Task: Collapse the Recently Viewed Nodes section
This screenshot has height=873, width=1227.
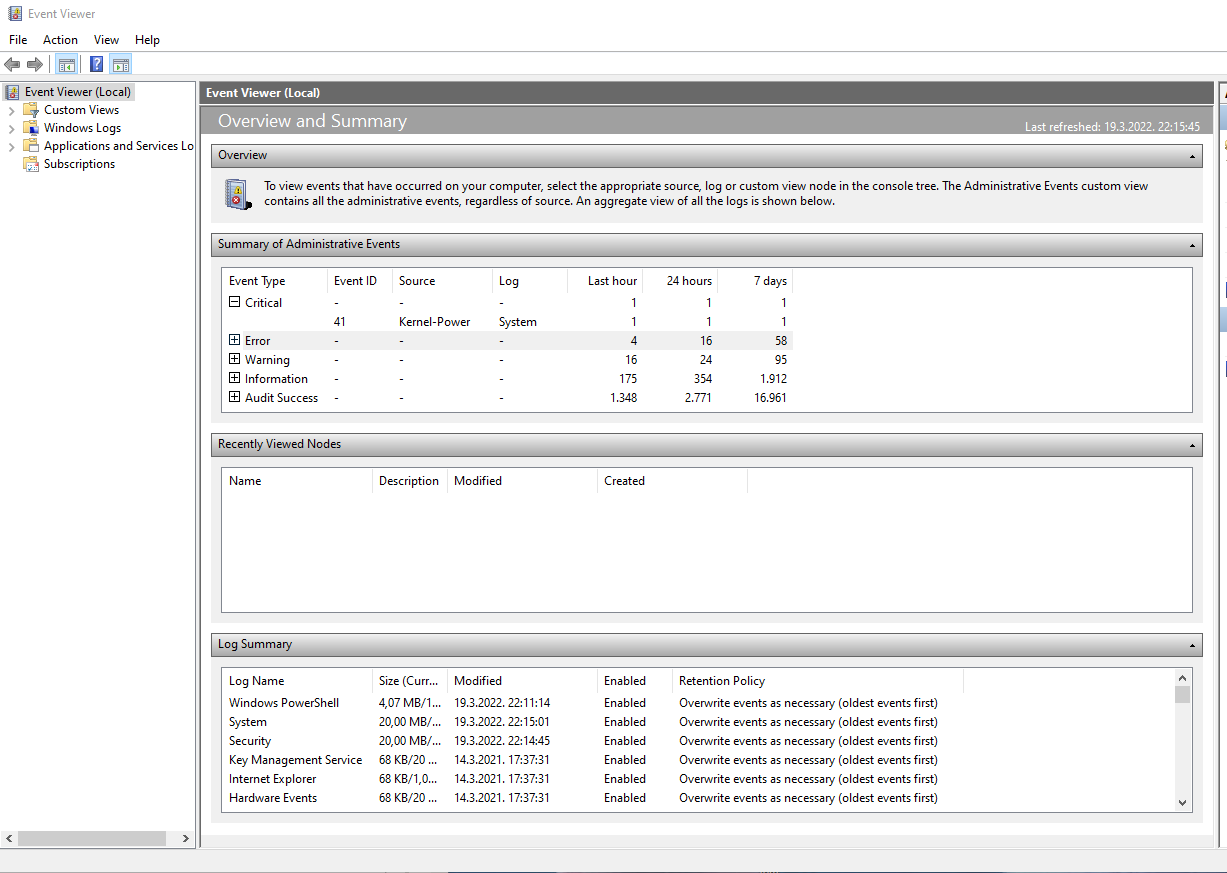Action: [1192, 445]
